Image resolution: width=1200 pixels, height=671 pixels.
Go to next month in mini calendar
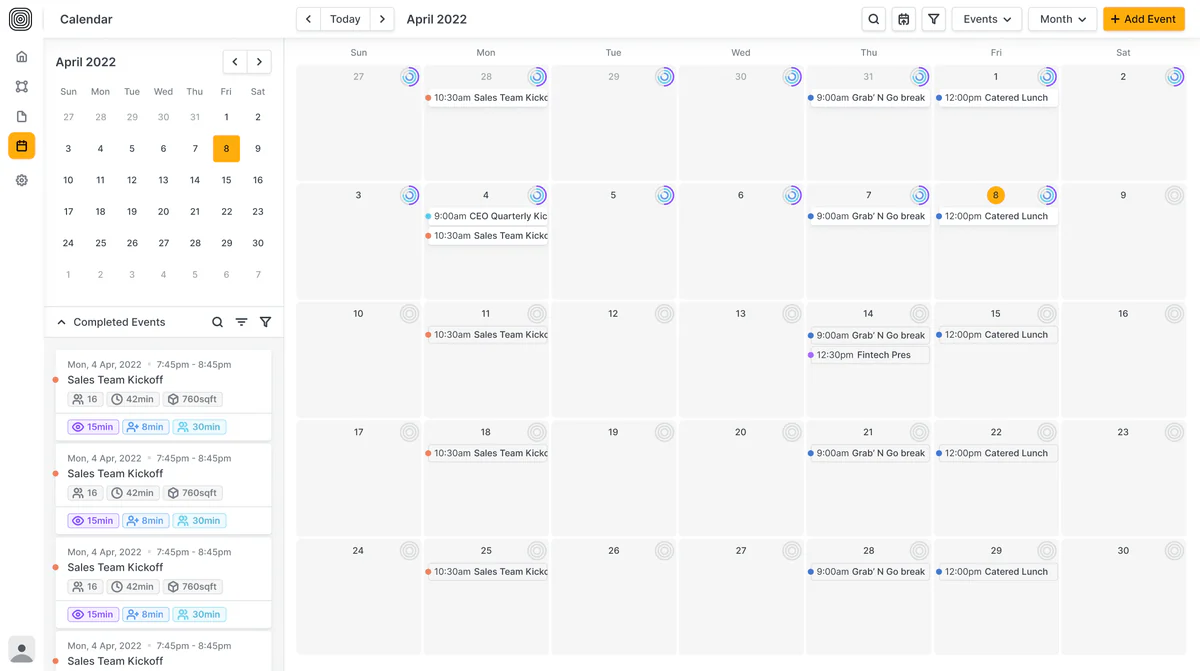pyautogui.click(x=259, y=62)
